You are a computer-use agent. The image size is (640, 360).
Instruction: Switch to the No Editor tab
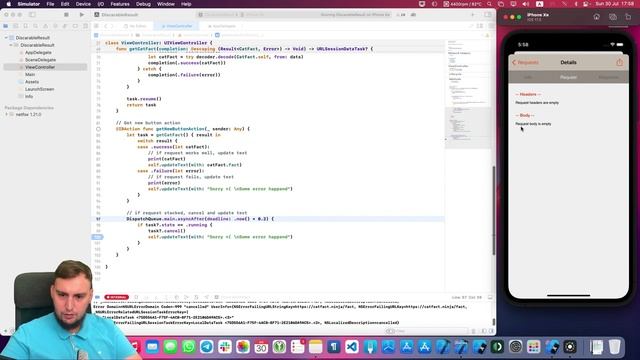pyautogui.click(x=136, y=26)
